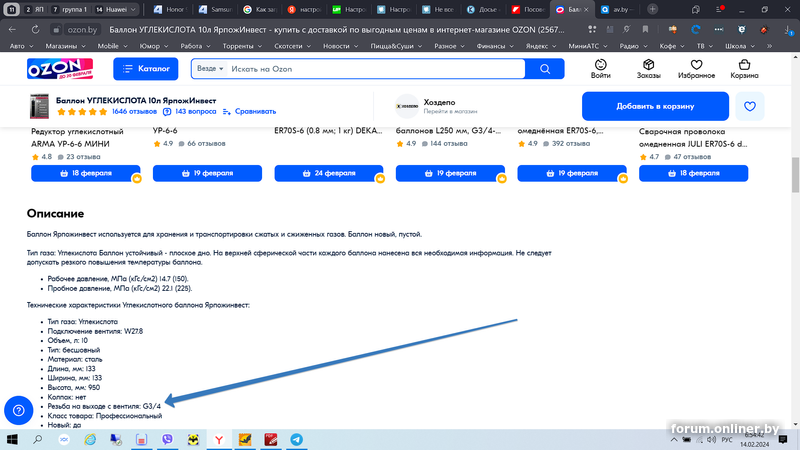Open the Избранное favorites icon
Image resolution: width=800 pixels, height=450 pixels.
click(x=696, y=69)
